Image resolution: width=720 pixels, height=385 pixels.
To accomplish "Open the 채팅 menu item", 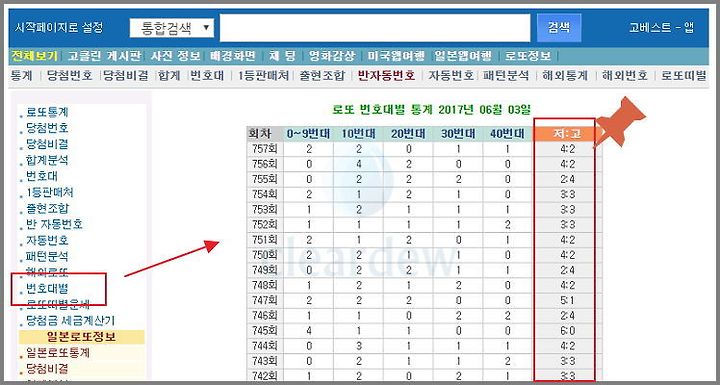I will (281, 56).
